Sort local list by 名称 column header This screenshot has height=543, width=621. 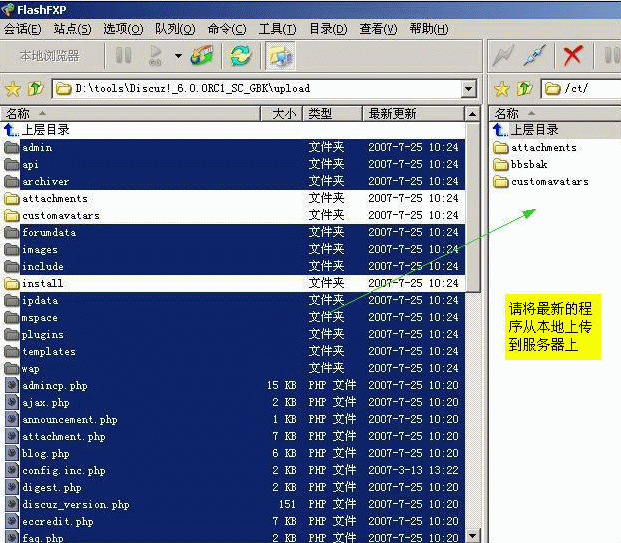click(130, 114)
